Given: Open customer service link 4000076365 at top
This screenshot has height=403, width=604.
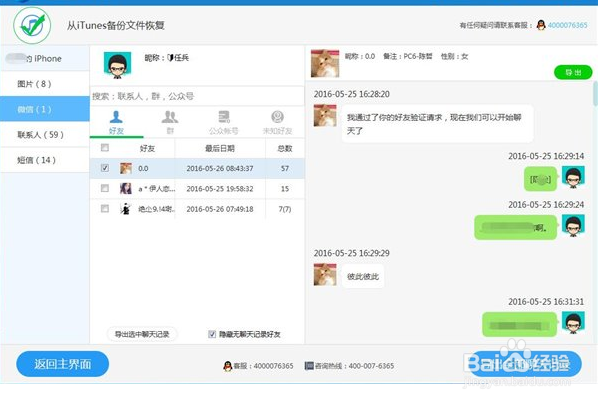Looking at the screenshot, I should click(x=567, y=25).
